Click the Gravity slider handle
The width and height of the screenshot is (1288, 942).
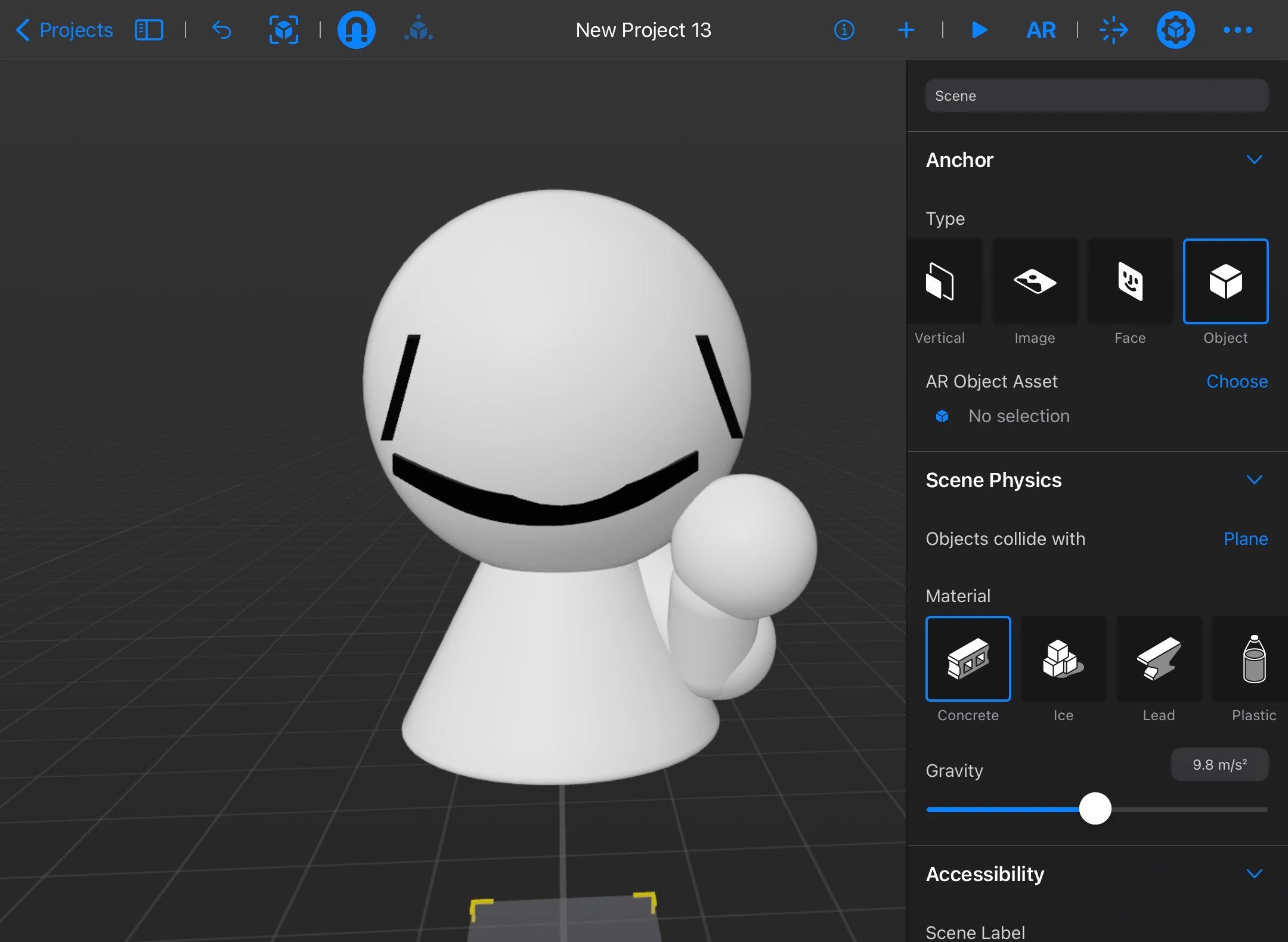point(1095,809)
